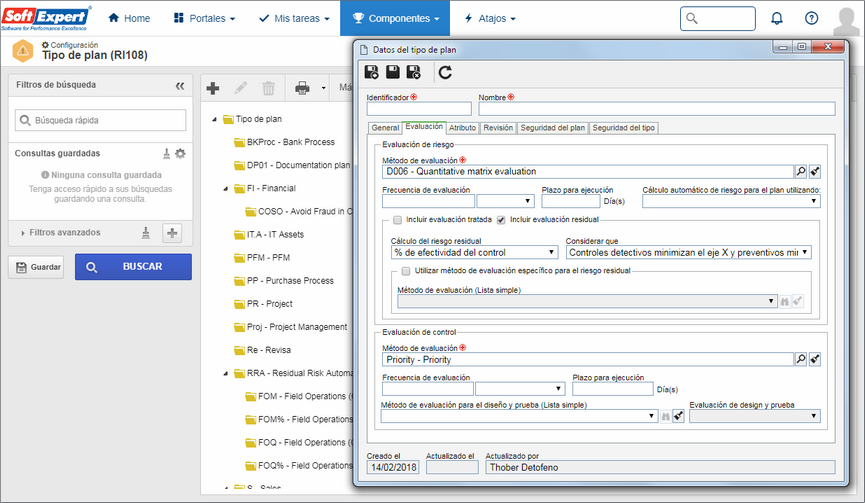Click clear icon beside Priority evaluation method
The width and height of the screenshot is (865, 503).
(815, 359)
